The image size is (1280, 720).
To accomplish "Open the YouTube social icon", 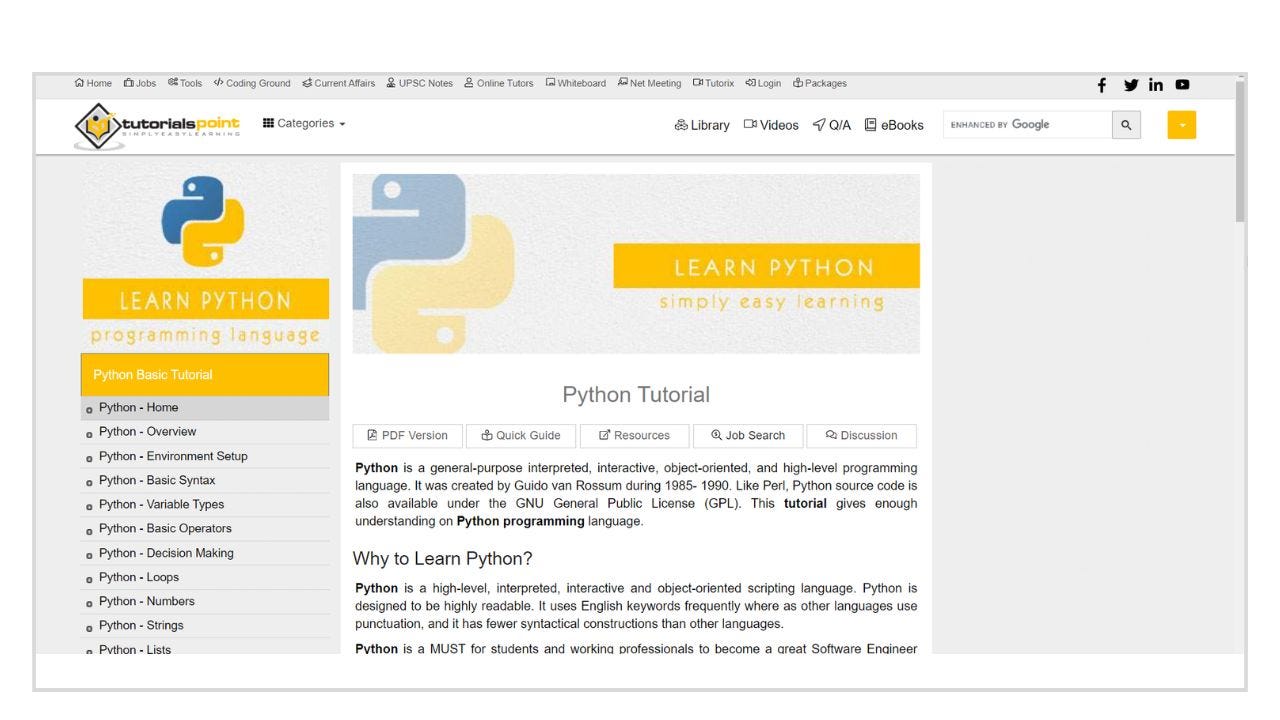I will pos(1183,85).
